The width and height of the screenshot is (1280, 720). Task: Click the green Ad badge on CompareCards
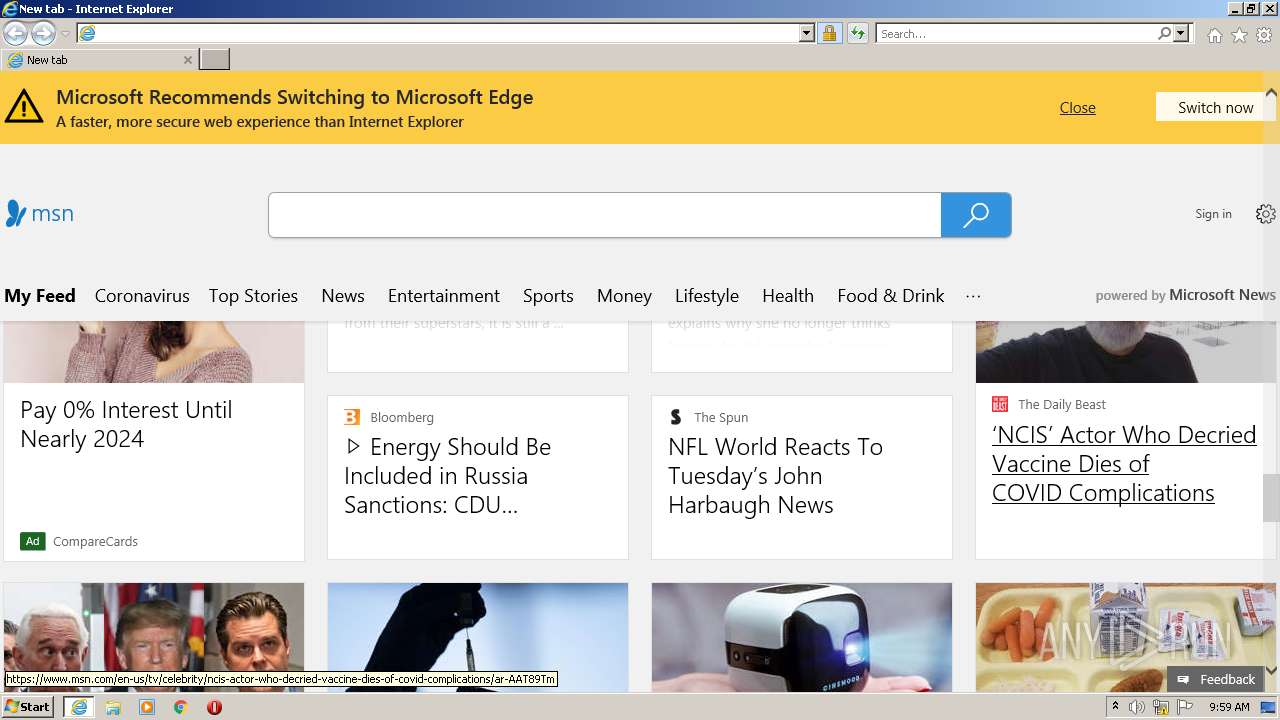33,541
